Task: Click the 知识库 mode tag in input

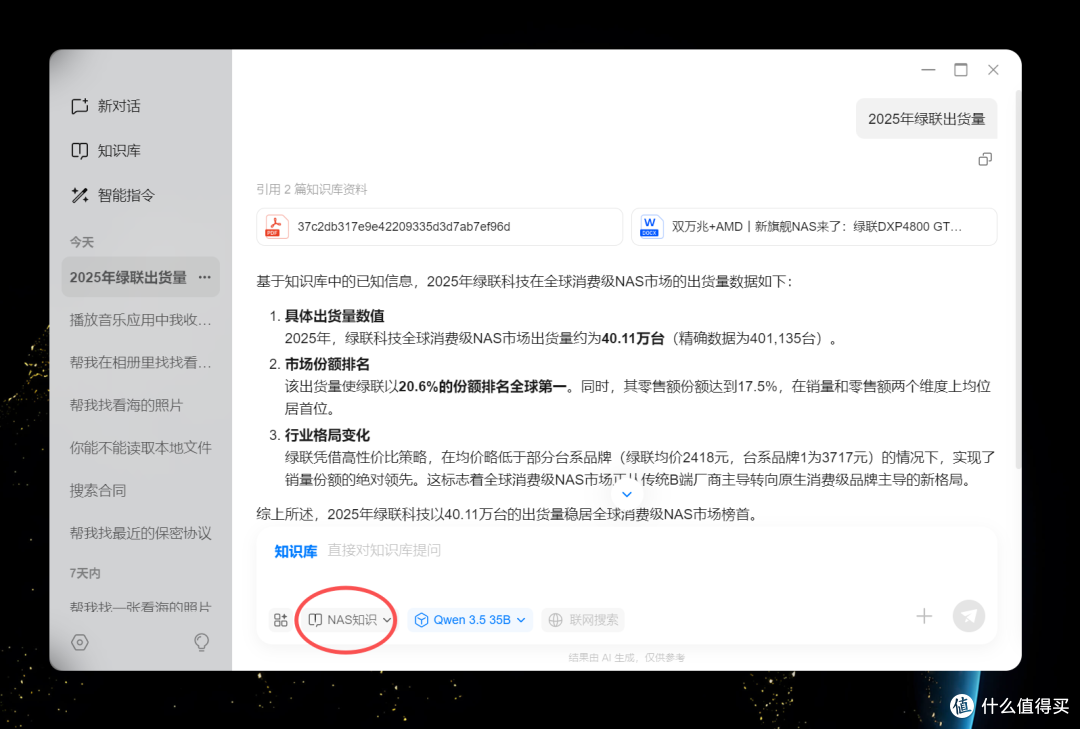Action: click(295, 551)
